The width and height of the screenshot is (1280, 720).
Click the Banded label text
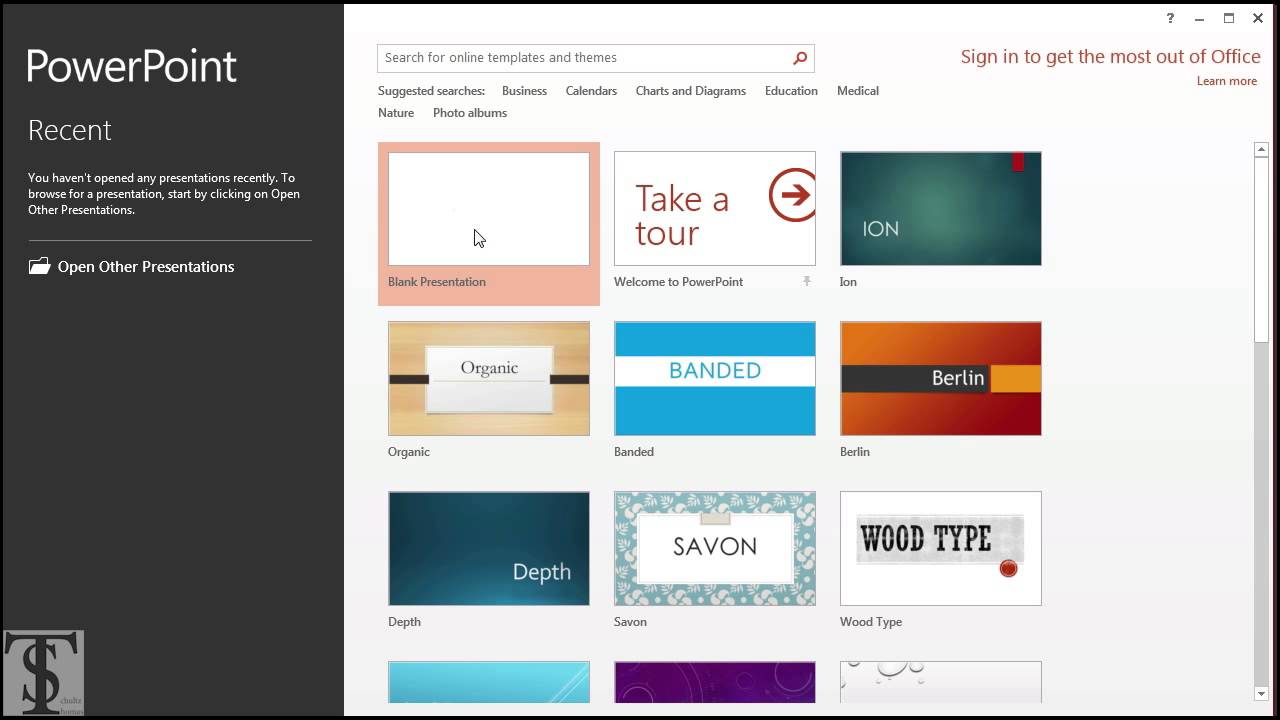(634, 452)
